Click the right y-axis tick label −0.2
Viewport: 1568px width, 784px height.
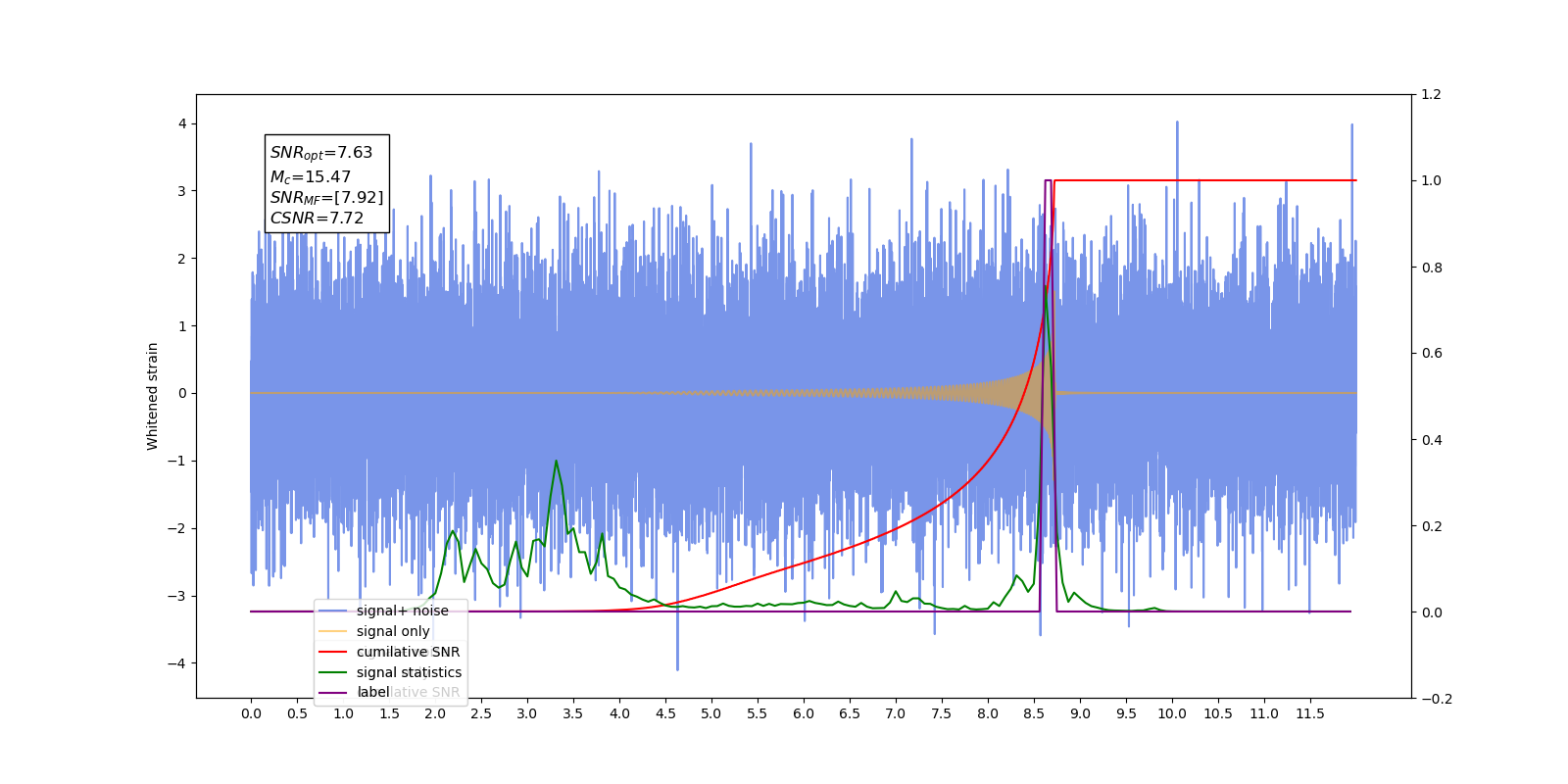click(1437, 699)
